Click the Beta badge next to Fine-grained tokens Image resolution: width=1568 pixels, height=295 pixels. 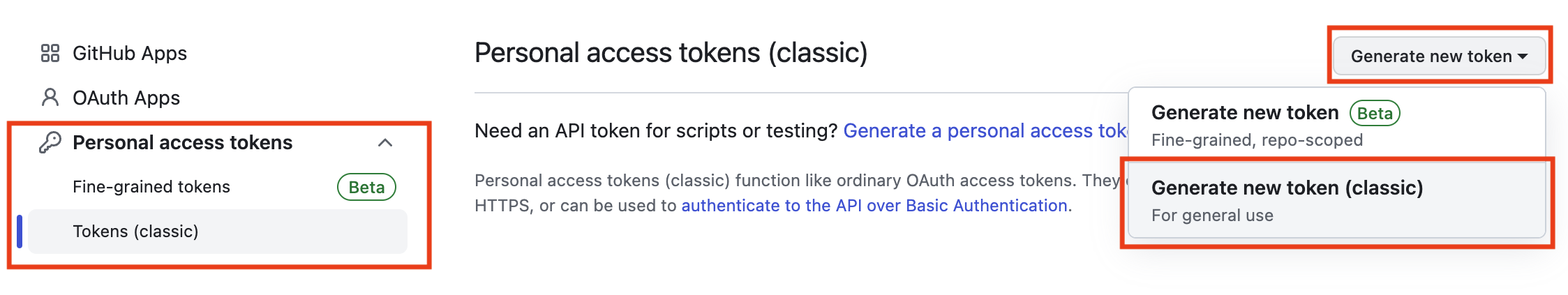[x=366, y=187]
